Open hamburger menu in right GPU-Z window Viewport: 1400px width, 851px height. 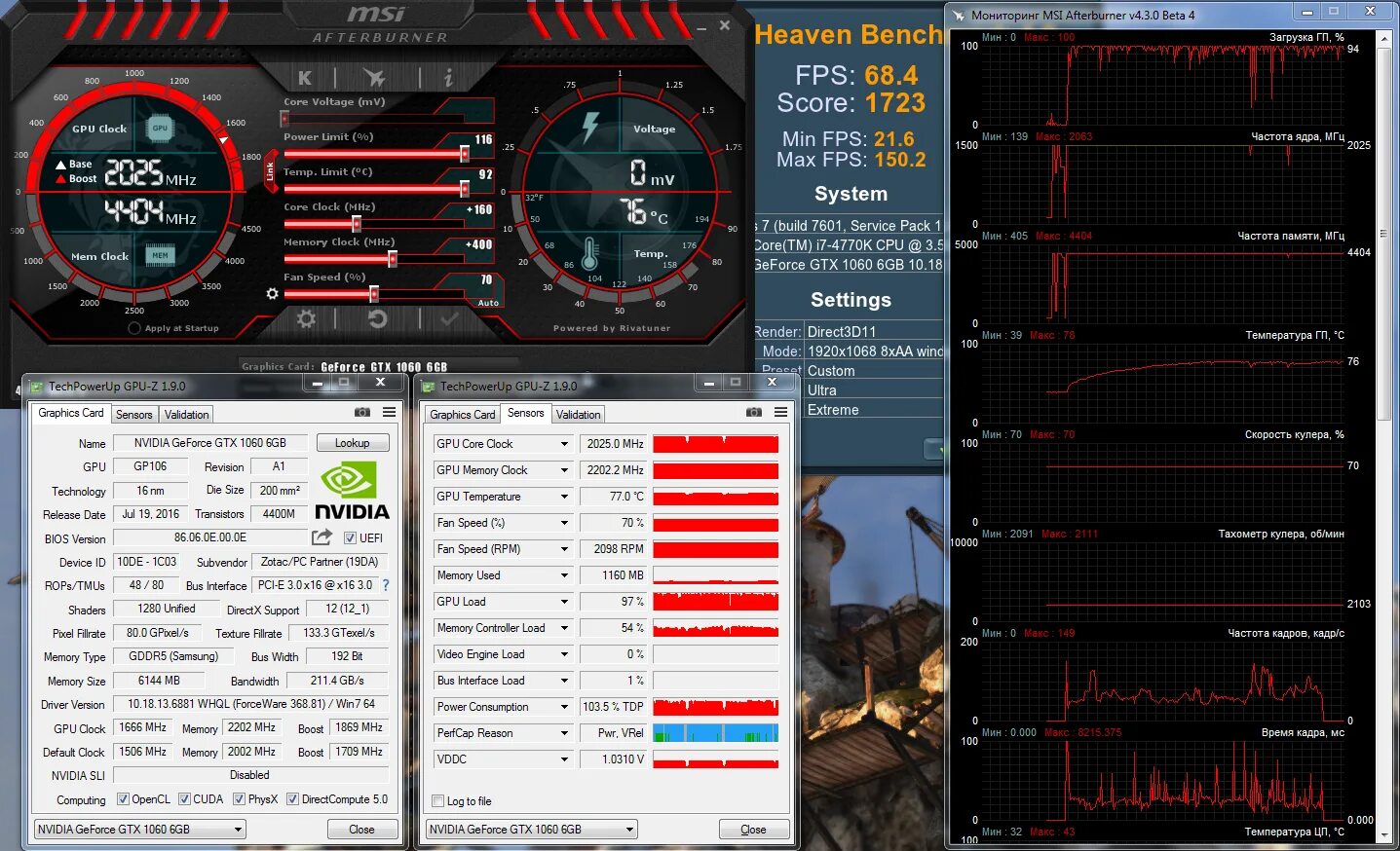(x=780, y=413)
